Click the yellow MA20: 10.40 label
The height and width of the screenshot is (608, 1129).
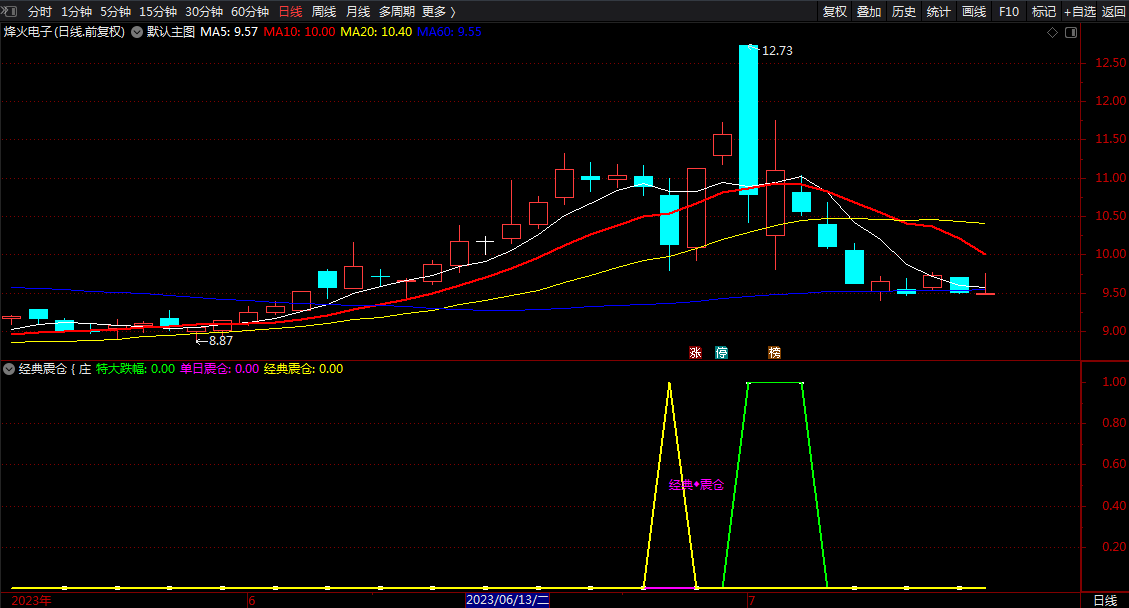tap(376, 32)
